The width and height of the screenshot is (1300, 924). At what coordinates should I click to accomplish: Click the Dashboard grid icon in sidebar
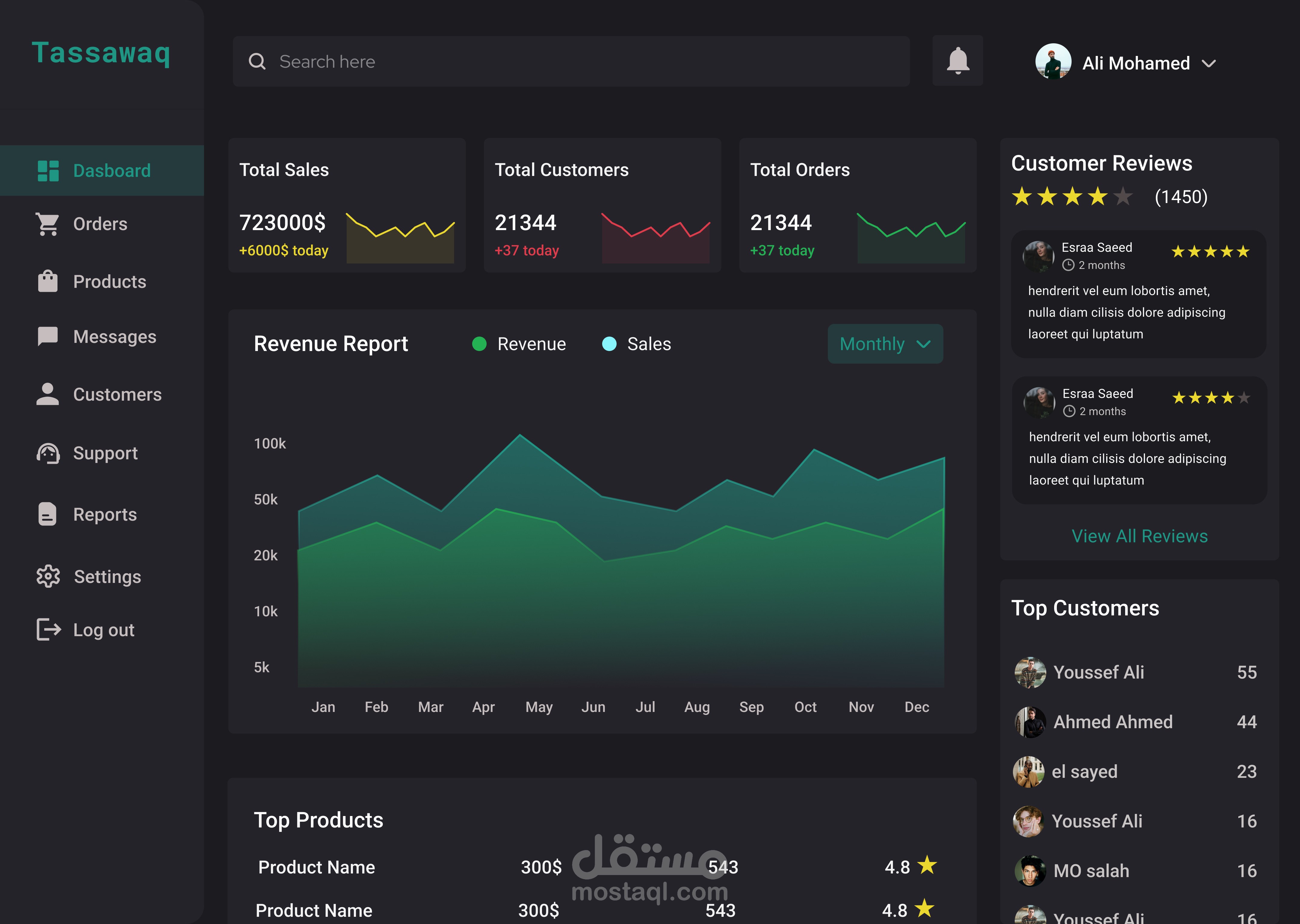coord(48,171)
